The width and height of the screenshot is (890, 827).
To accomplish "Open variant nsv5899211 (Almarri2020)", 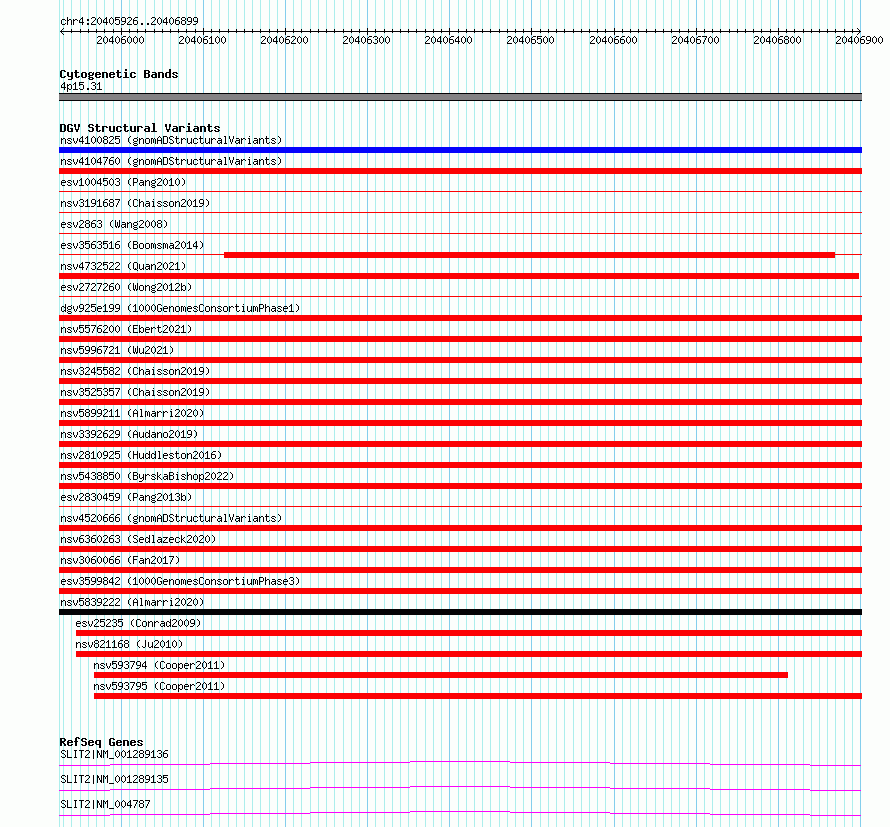I will [x=132, y=413].
